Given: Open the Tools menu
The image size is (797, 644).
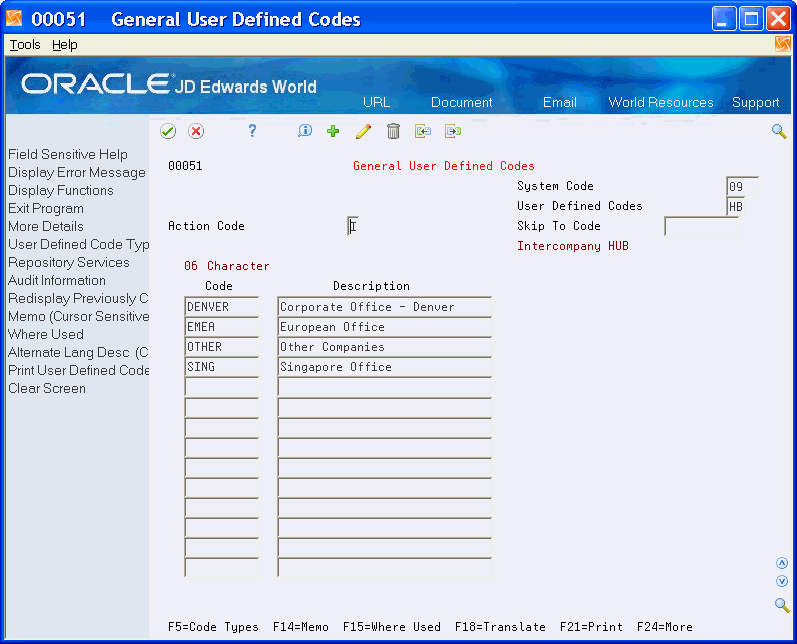Looking at the screenshot, I should point(25,45).
